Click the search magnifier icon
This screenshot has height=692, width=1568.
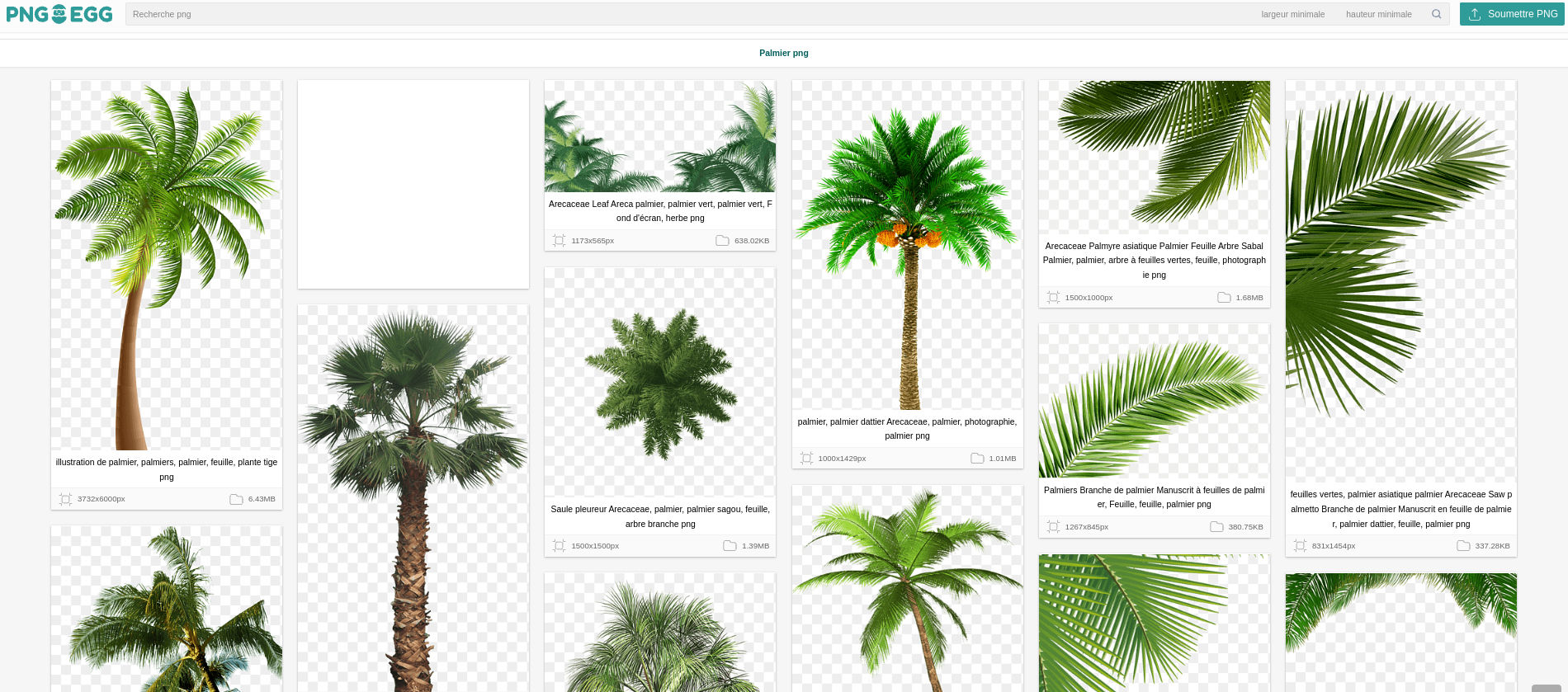click(x=1436, y=14)
